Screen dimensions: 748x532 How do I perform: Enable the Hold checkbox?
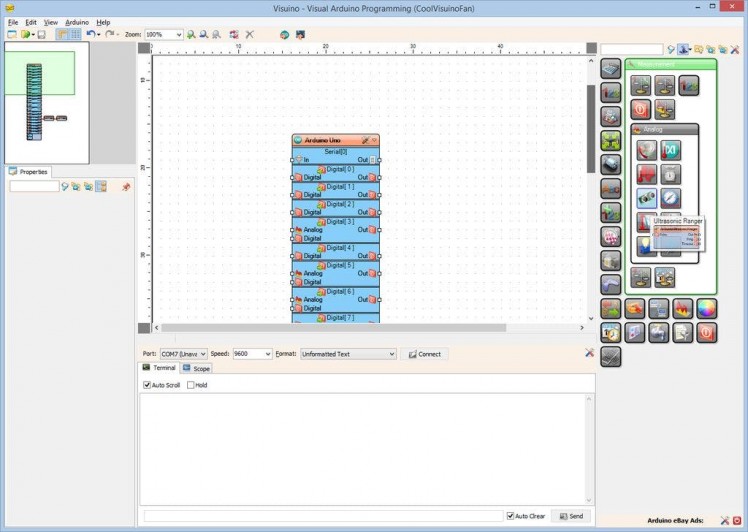pyautogui.click(x=191, y=385)
